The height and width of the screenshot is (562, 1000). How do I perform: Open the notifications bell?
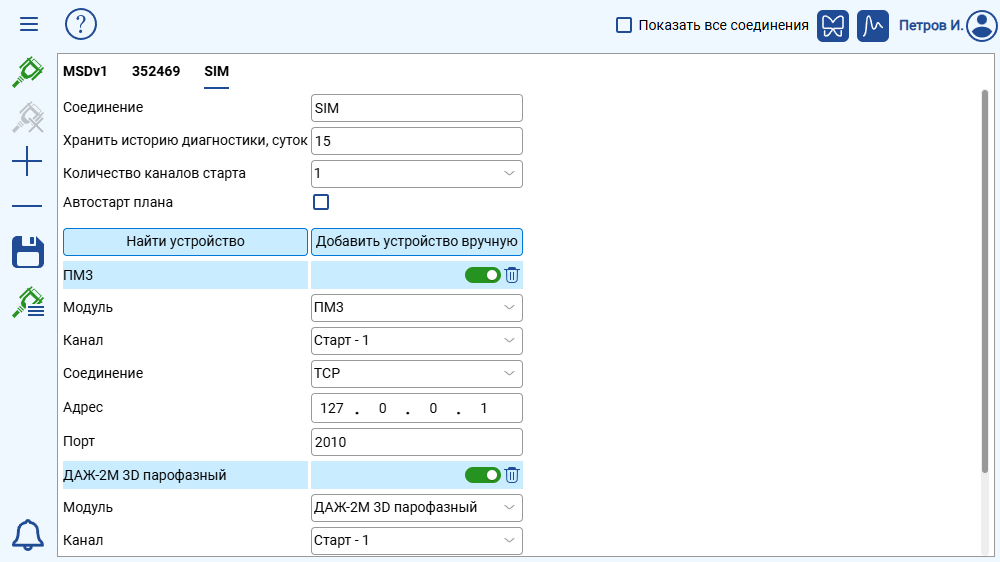(28, 535)
